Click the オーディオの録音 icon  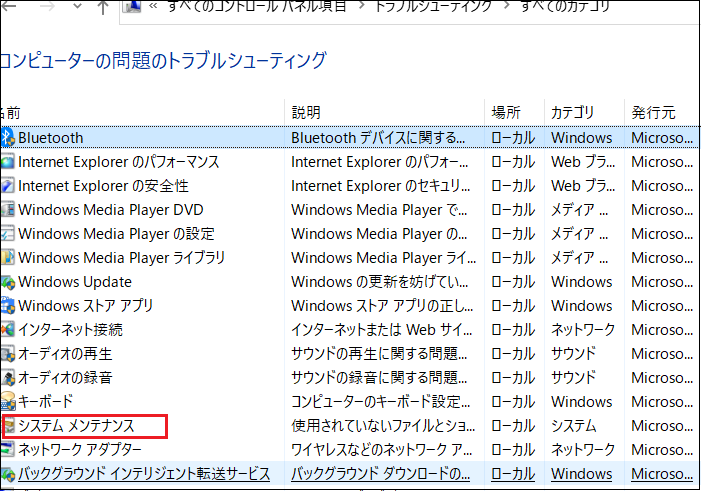click(7, 378)
